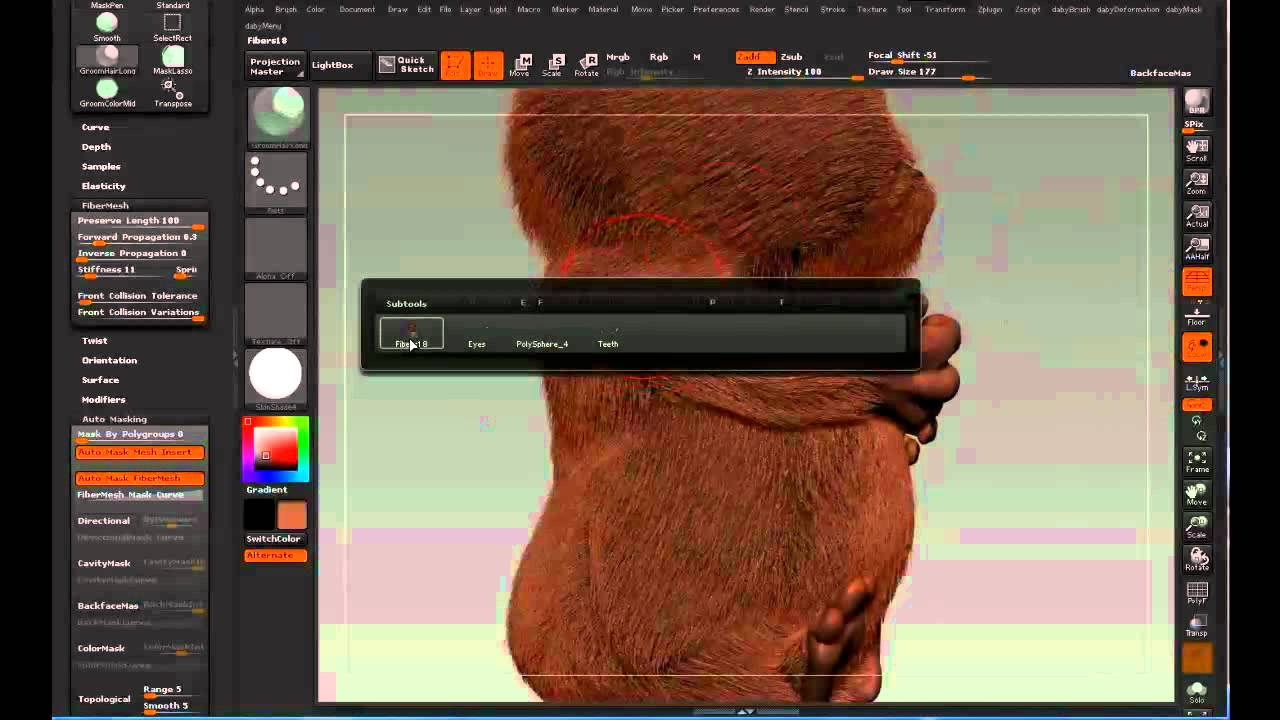Open the Alpha menu

pos(255,9)
